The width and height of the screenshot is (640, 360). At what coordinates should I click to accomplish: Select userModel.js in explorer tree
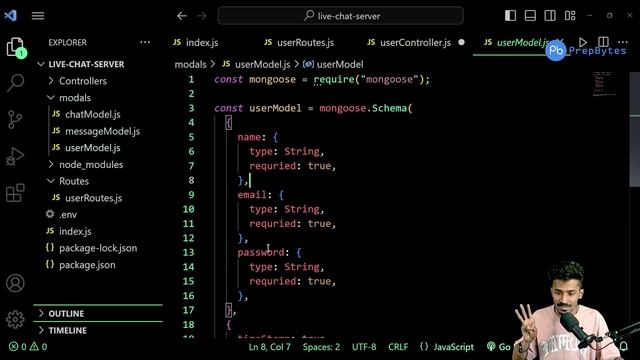(93, 148)
